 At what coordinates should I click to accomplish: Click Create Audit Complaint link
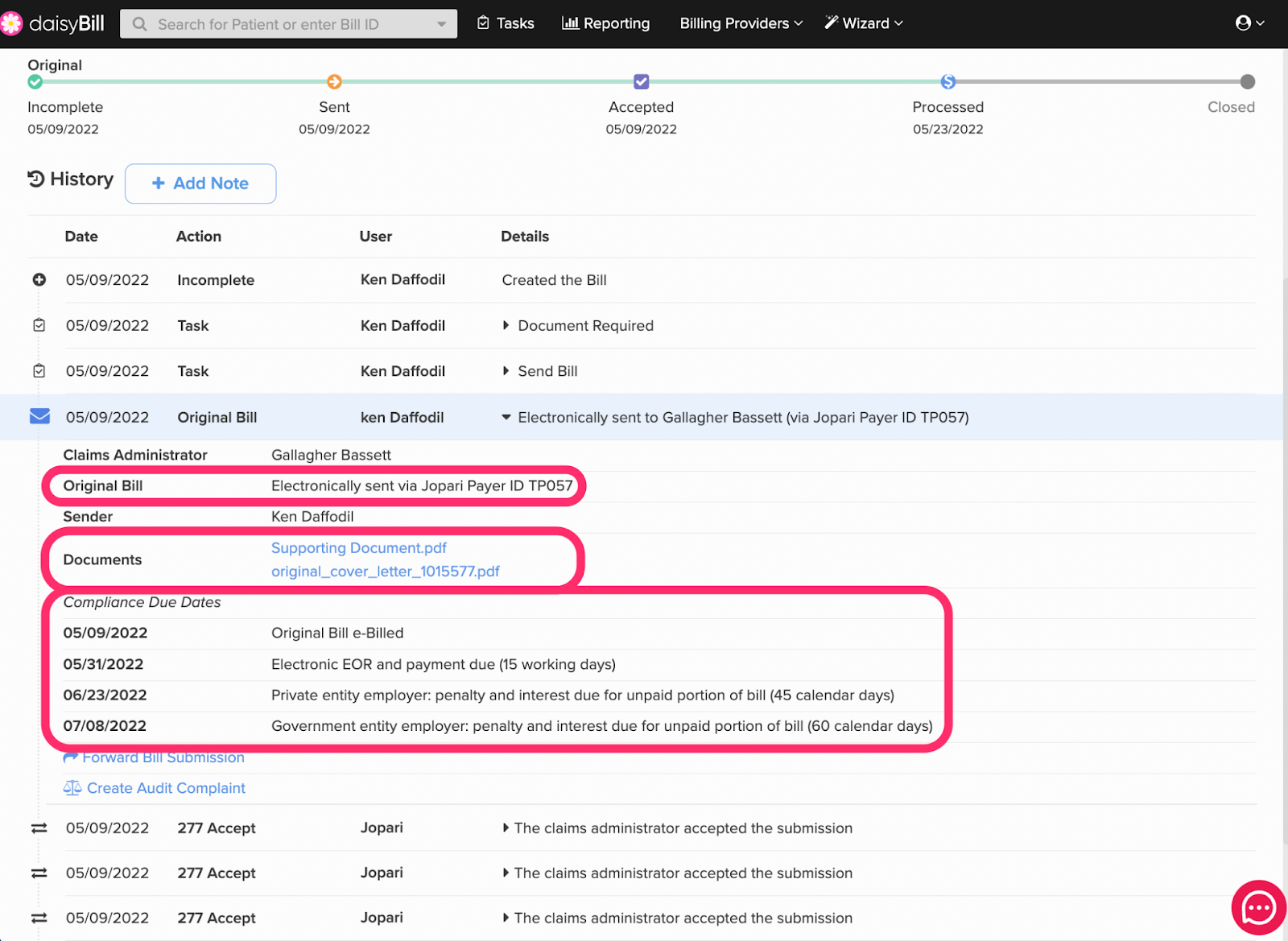[x=155, y=788]
